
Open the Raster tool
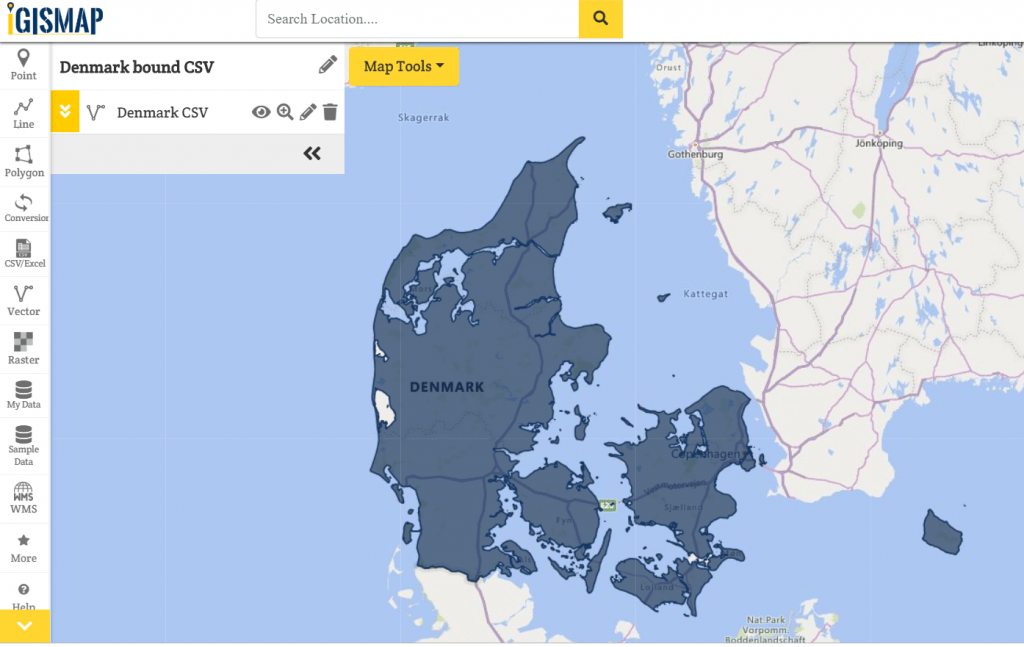(x=24, y=348)
